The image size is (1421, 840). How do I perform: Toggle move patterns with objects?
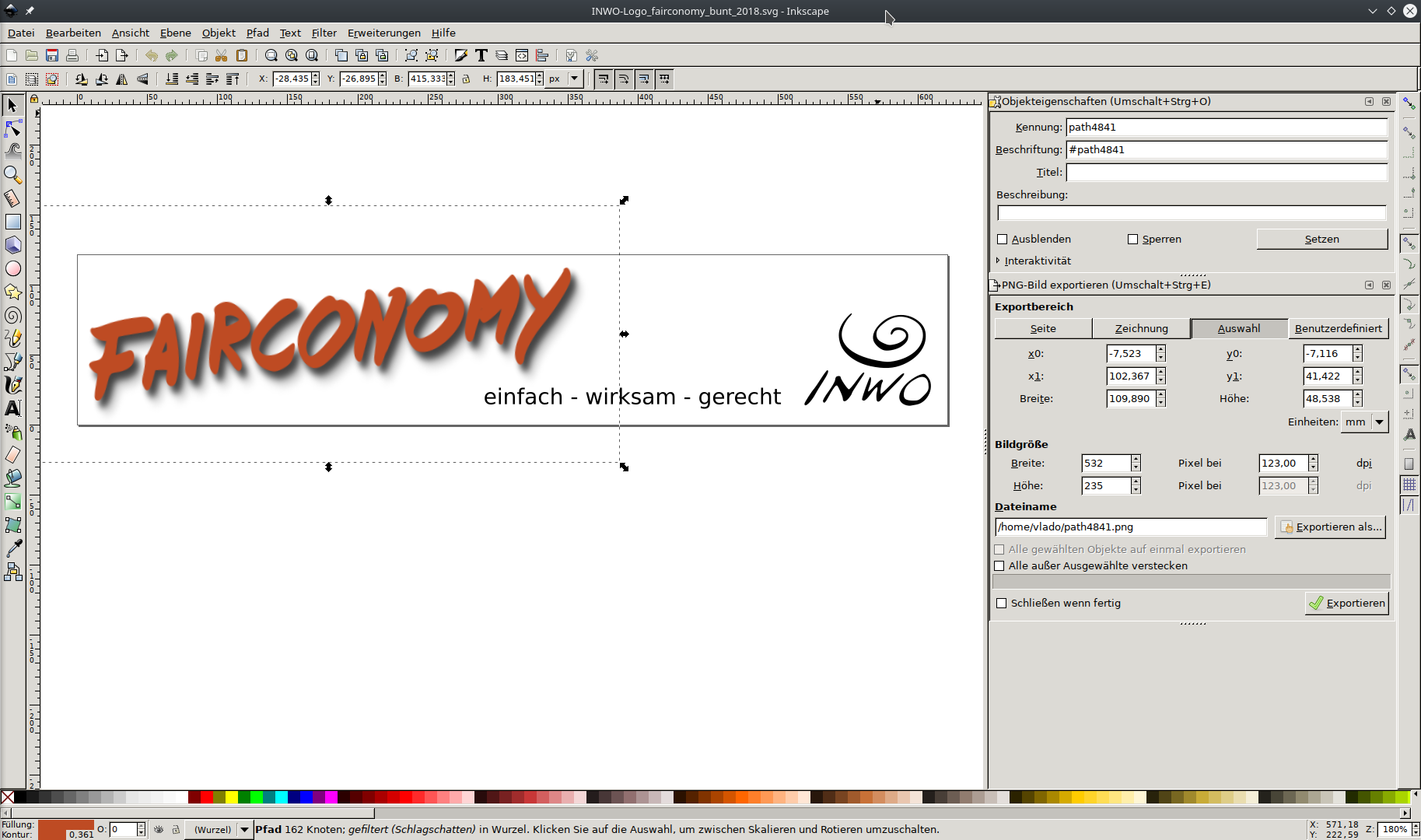664,79
